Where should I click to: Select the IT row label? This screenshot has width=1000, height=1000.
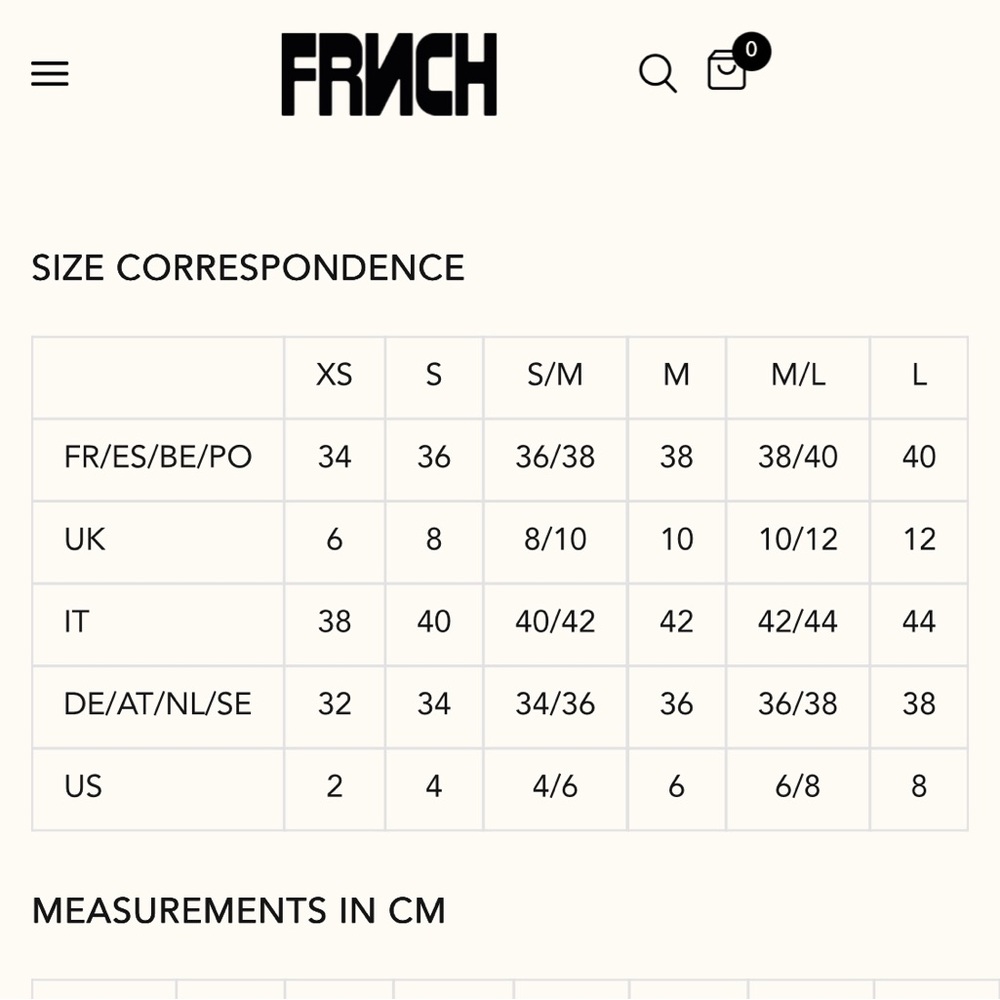point(76,621)
